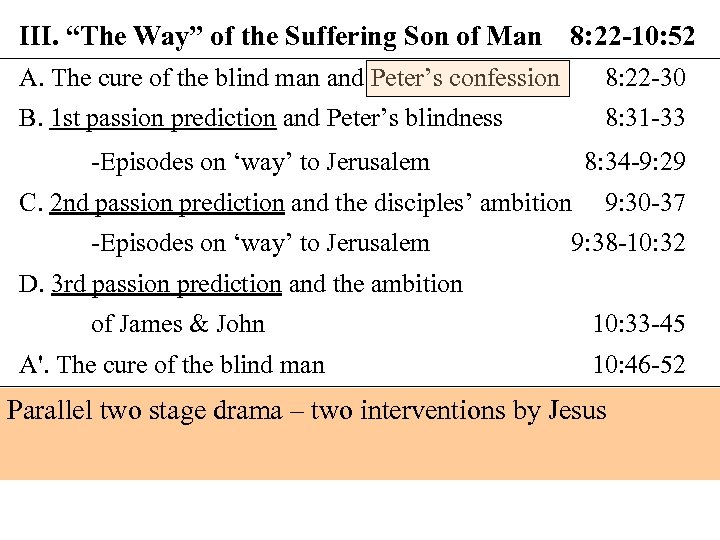
Task: Select the verse reference 9:30-37
Action: click(645, 203)
